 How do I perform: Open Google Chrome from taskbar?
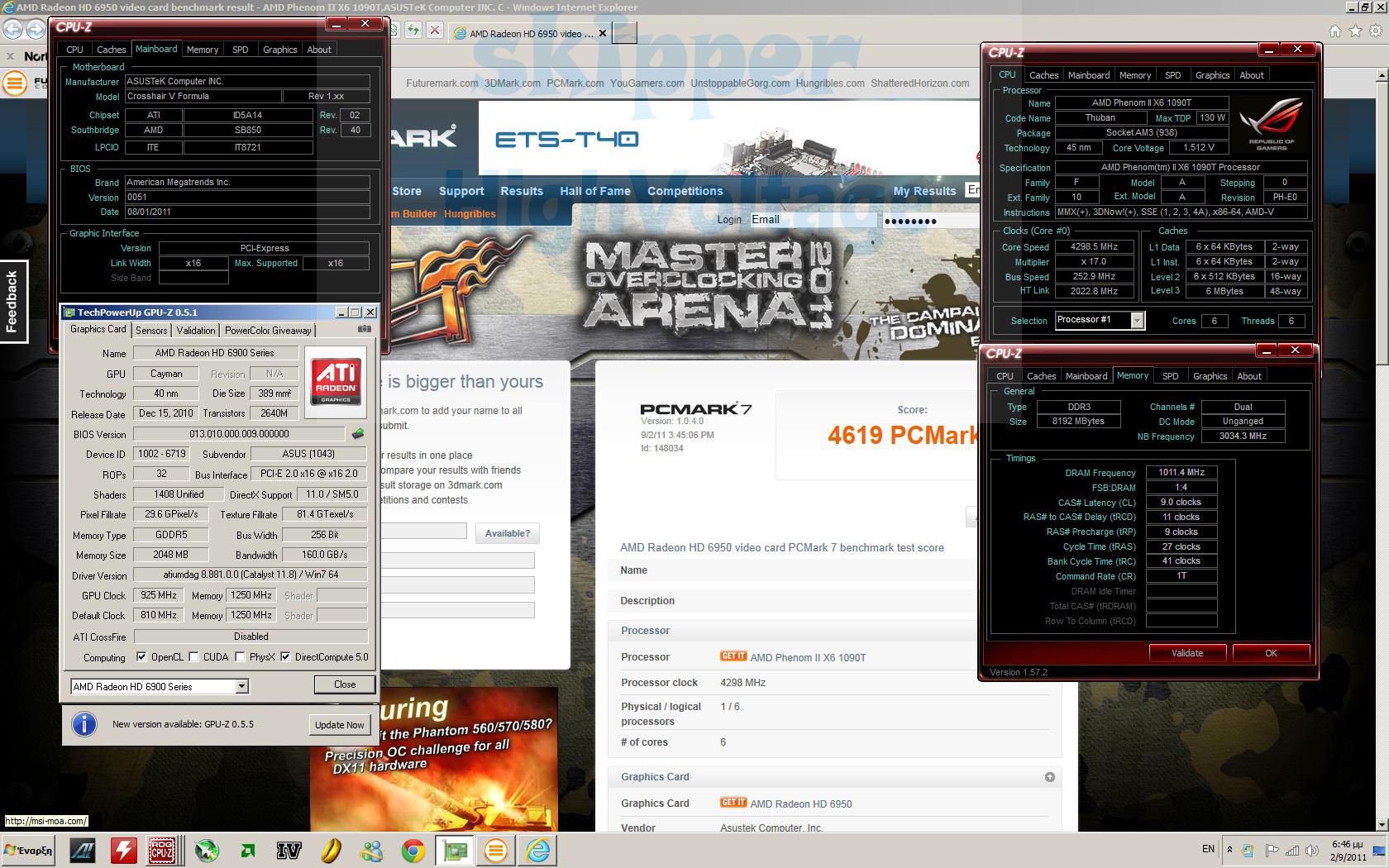click(413, 850)
